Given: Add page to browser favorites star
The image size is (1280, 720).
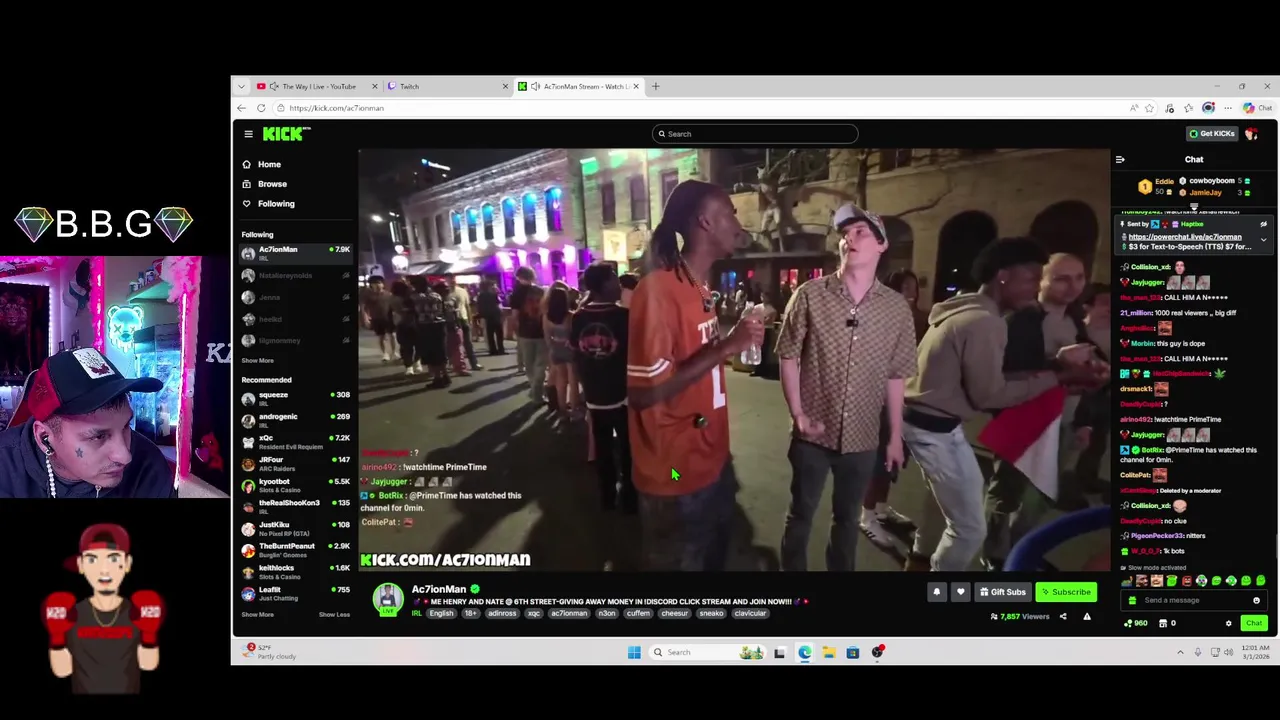Looking at the screenshot, I should (x=1149, y=108).
